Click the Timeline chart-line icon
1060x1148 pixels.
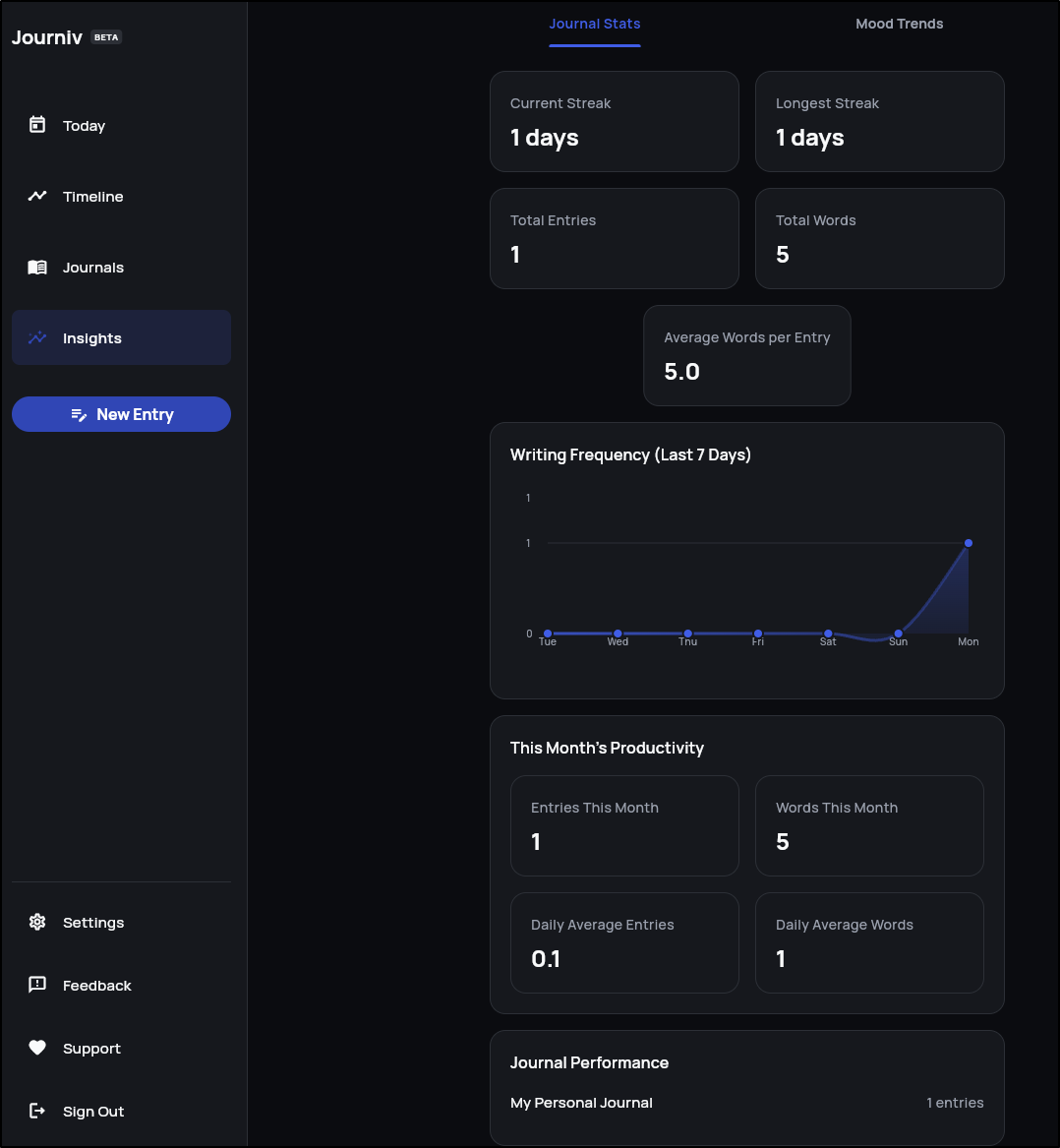click(37, 196)
